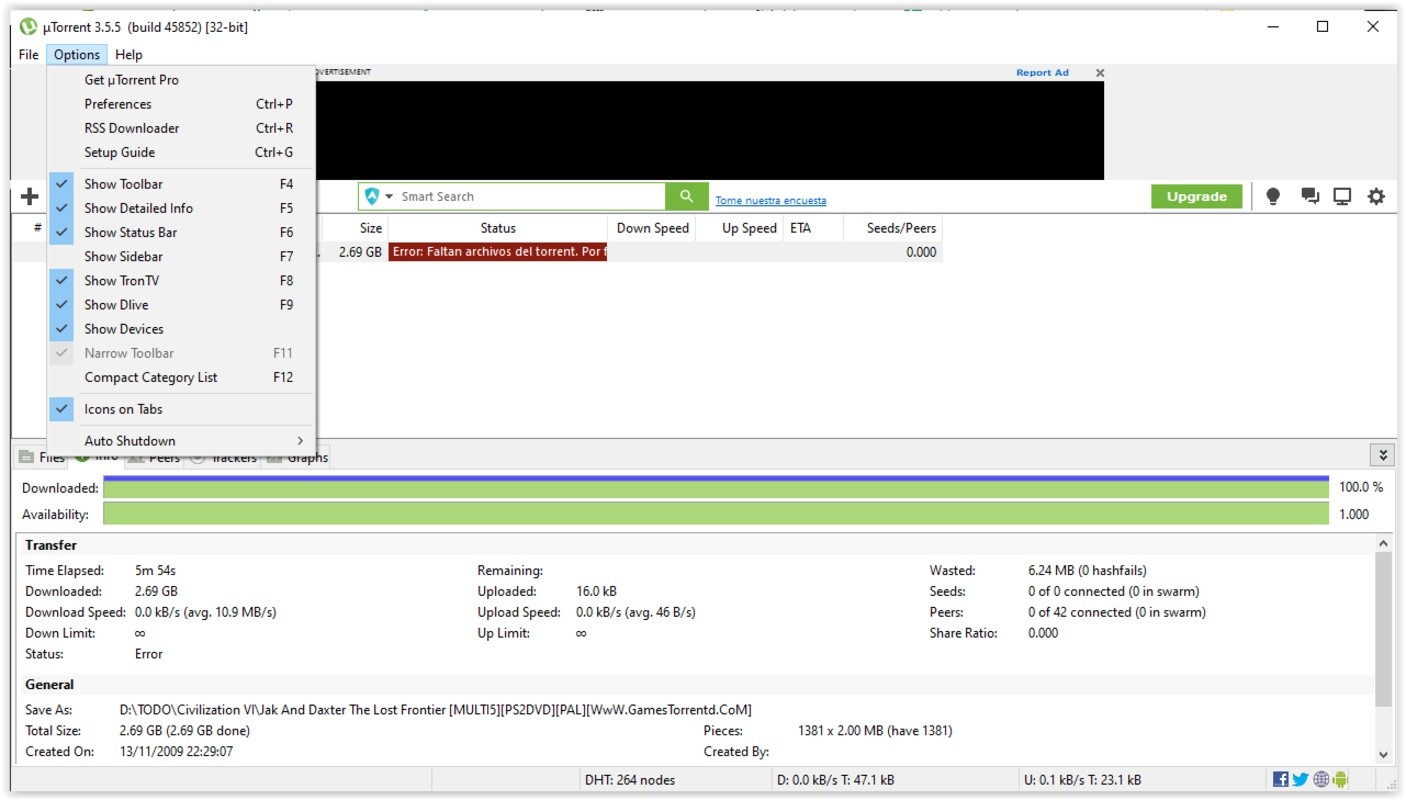
Task: Click the Android icon in status bar
Action: pos(1341,780)
